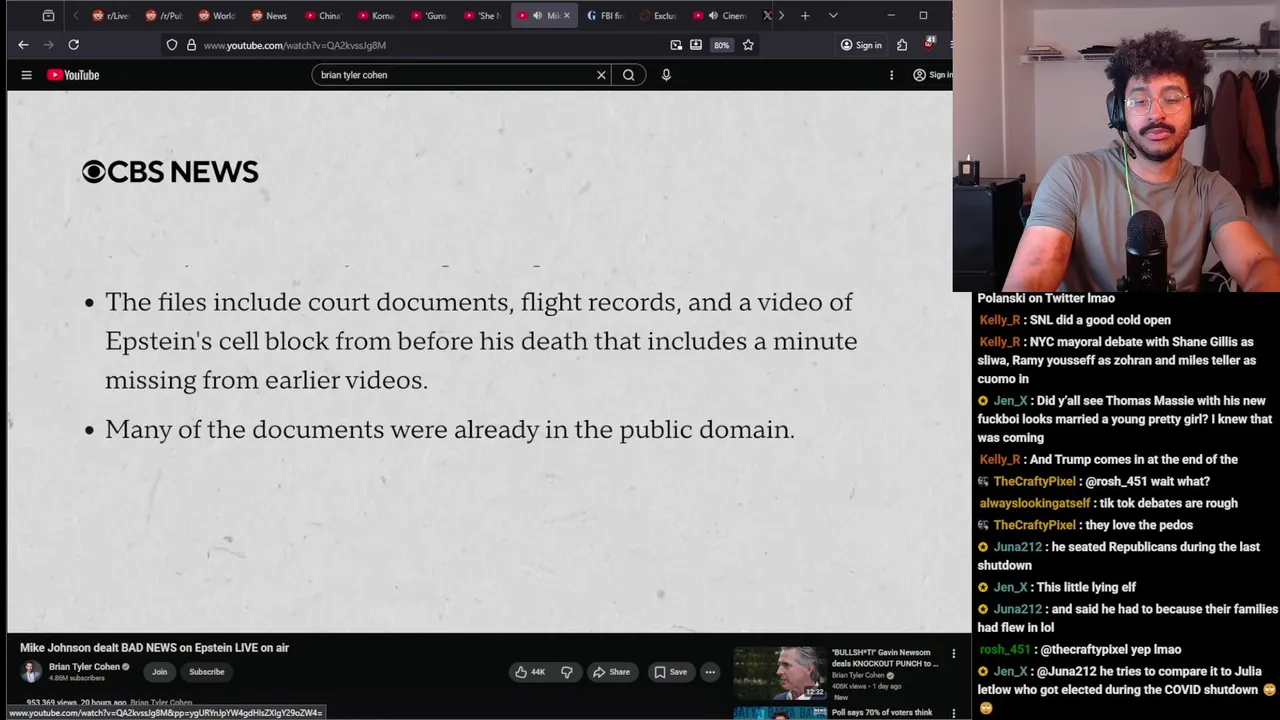The height and width of the screenshot is (720, 1280).
Task: Switch to the FBI fin tab
Action: 605,16
